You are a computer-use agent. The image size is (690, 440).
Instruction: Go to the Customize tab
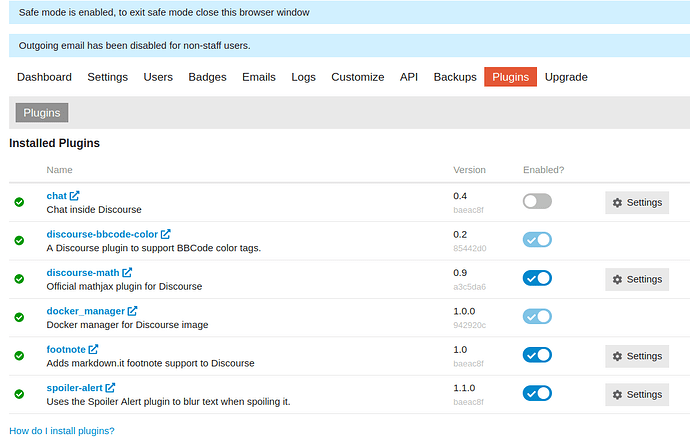358,77
